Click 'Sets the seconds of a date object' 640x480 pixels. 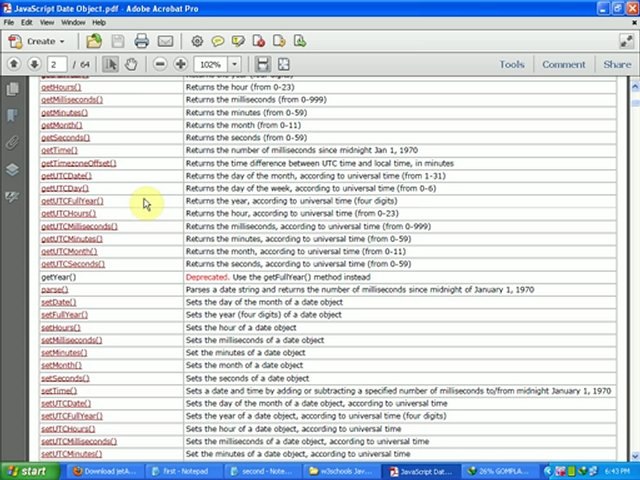[247, 378]
